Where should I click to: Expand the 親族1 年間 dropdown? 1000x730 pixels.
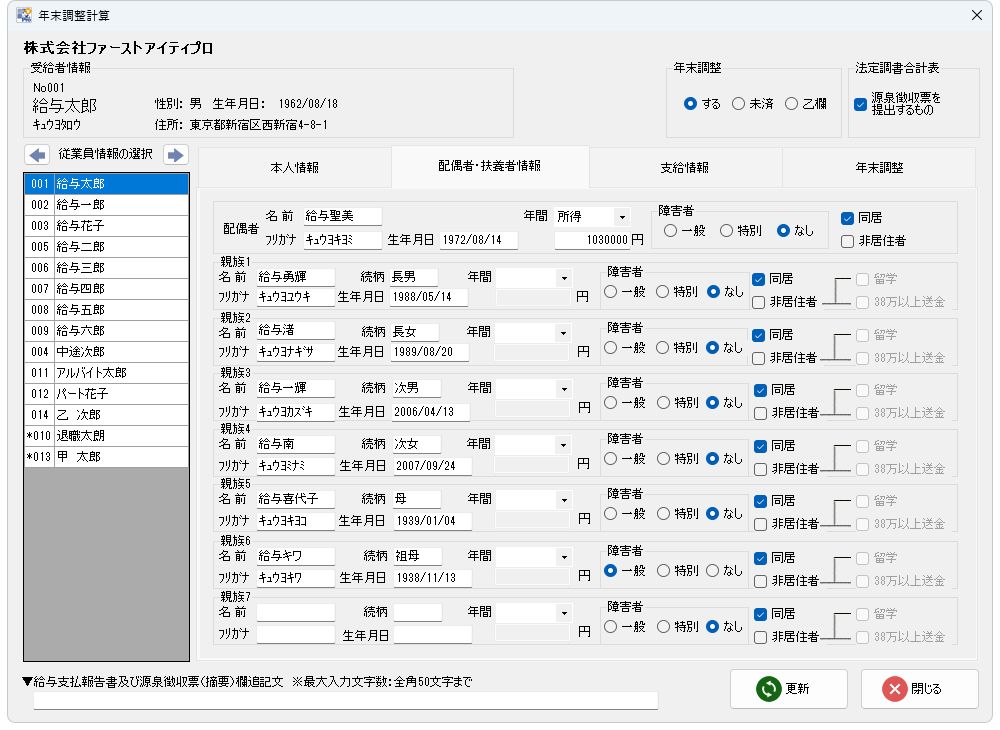[x=563, y=278]
